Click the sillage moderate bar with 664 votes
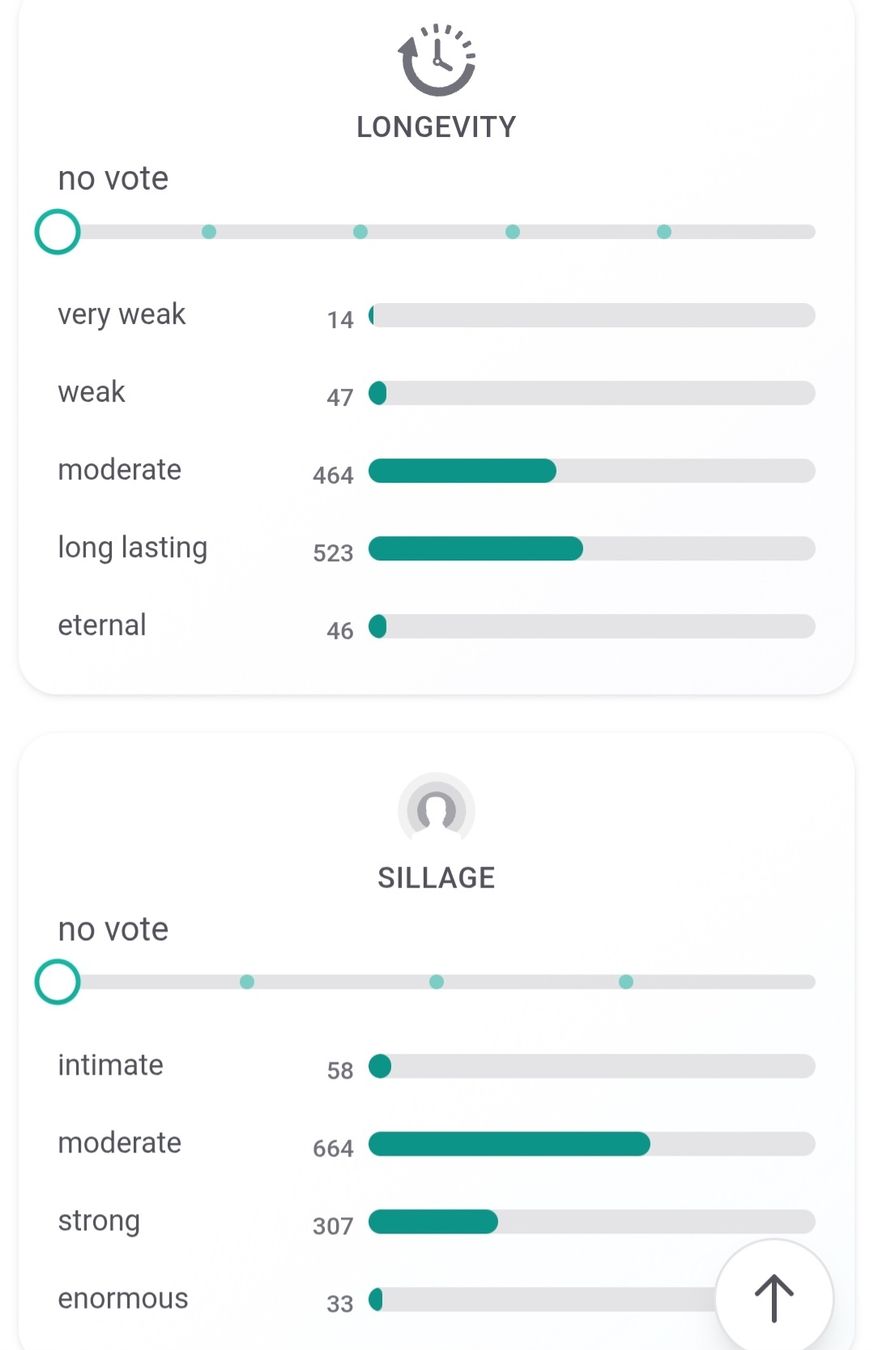Image resolution: width=874 pixels, height=1350 pixels. [x=592, y=1144]
